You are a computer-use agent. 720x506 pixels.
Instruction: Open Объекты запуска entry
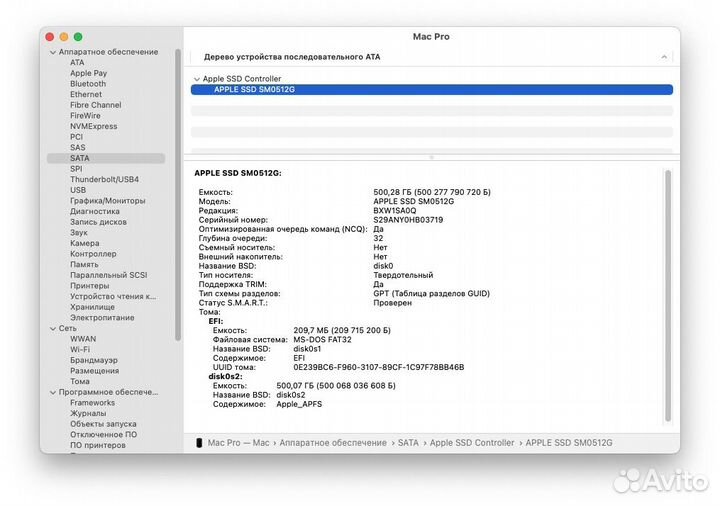pos(103,424)
